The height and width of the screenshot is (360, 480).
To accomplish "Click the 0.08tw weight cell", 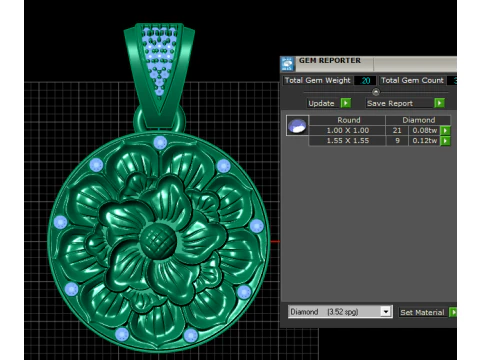I will coord(424,130).
